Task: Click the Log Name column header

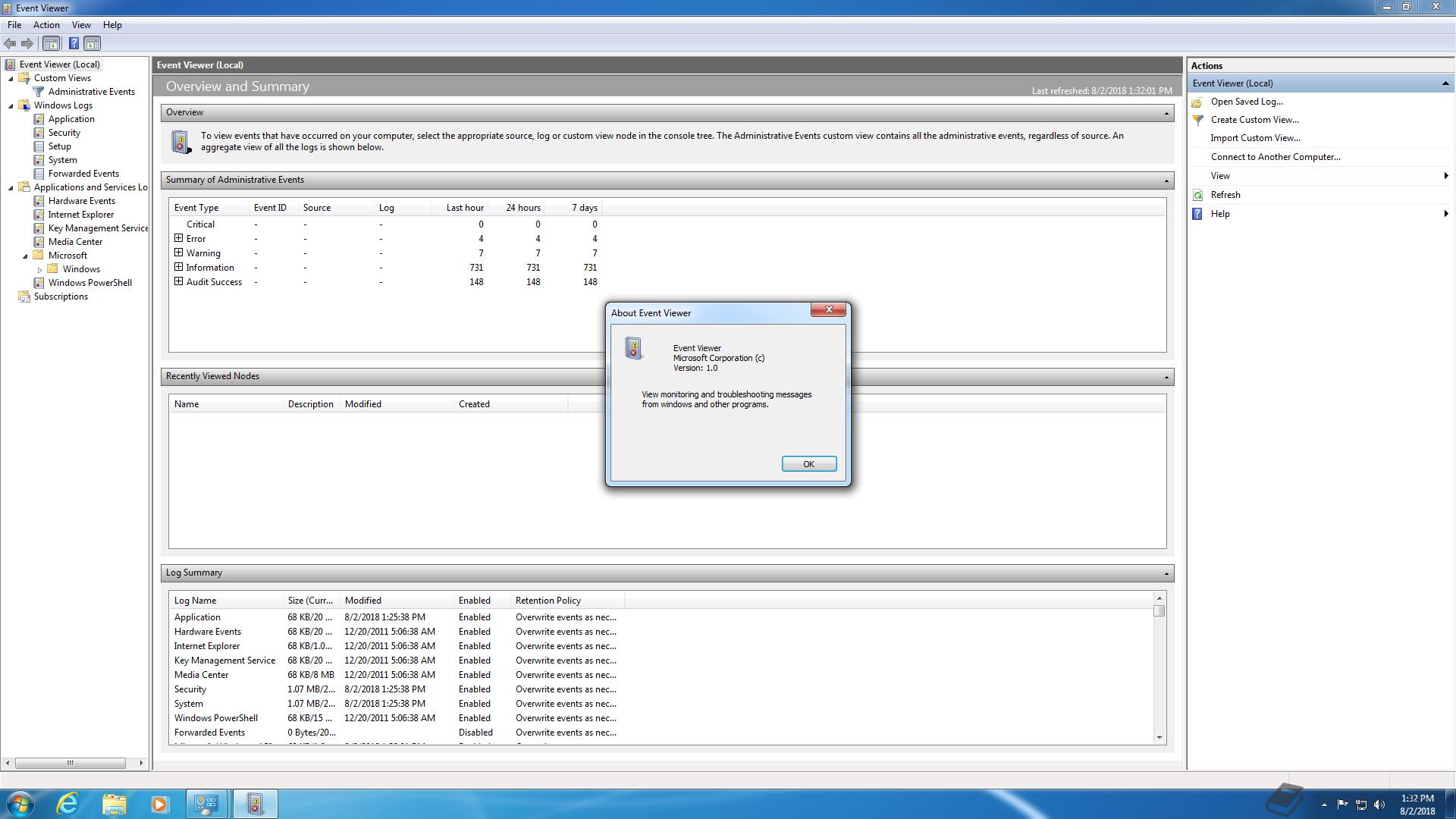Action: 226,601
